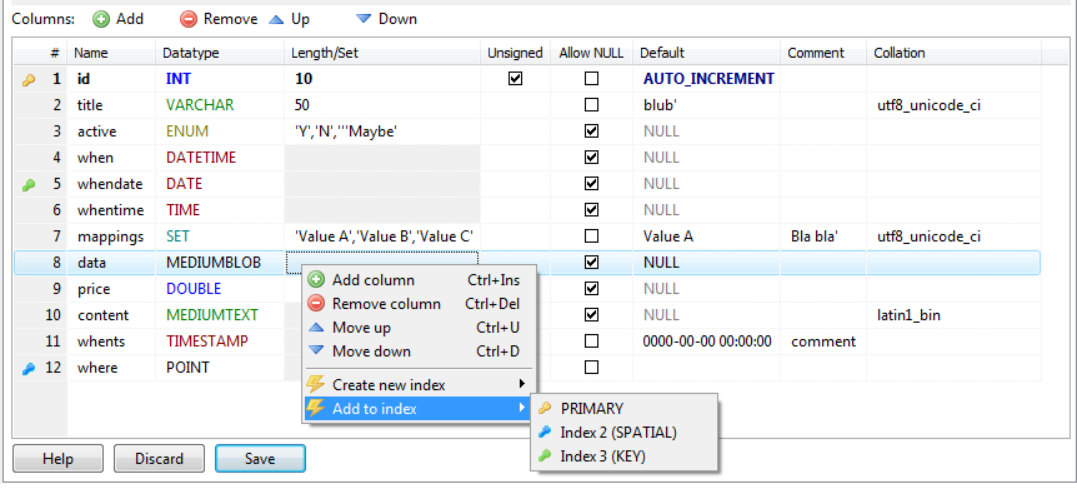Image resolution: width=1077 pixels, height=488 pixels.
Task: Click the blub' default value cell
Action: click(708, 105)
